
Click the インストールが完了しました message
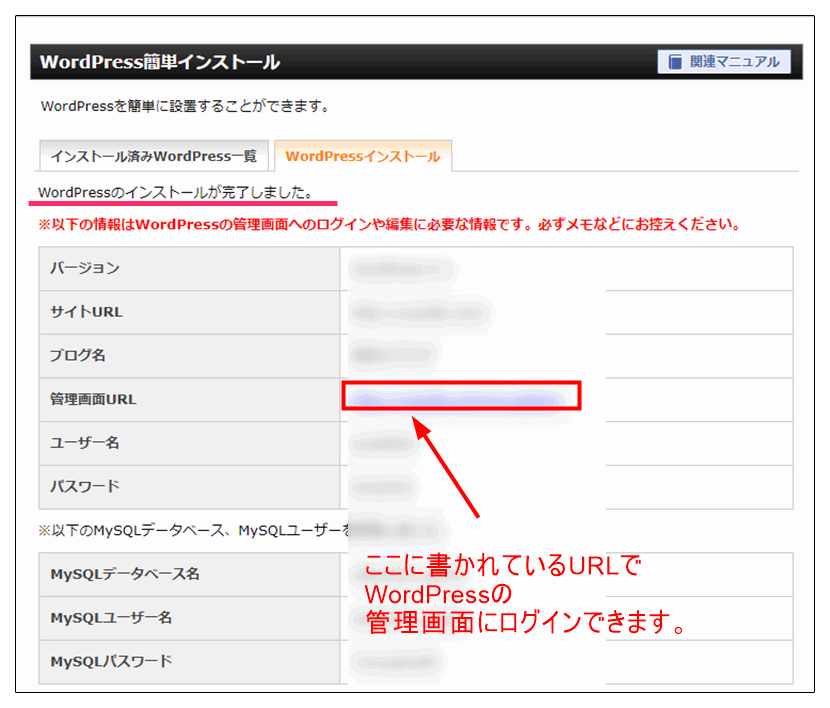[175, 192]
